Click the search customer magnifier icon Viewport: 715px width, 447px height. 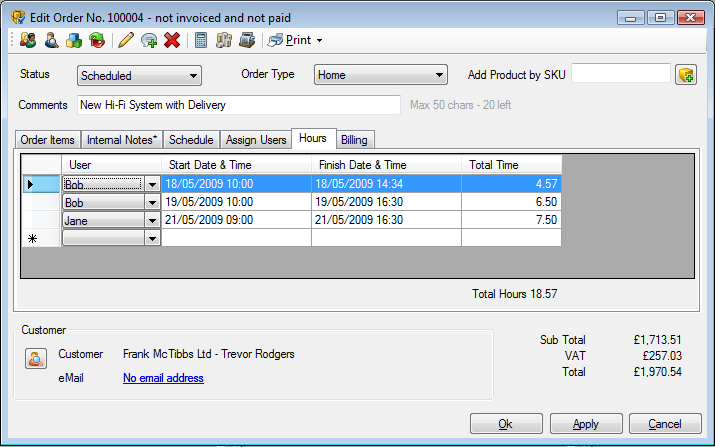50,41
